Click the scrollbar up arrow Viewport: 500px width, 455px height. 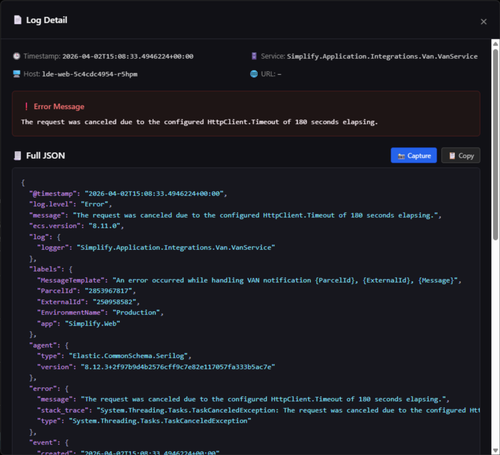tap(495, 43)
